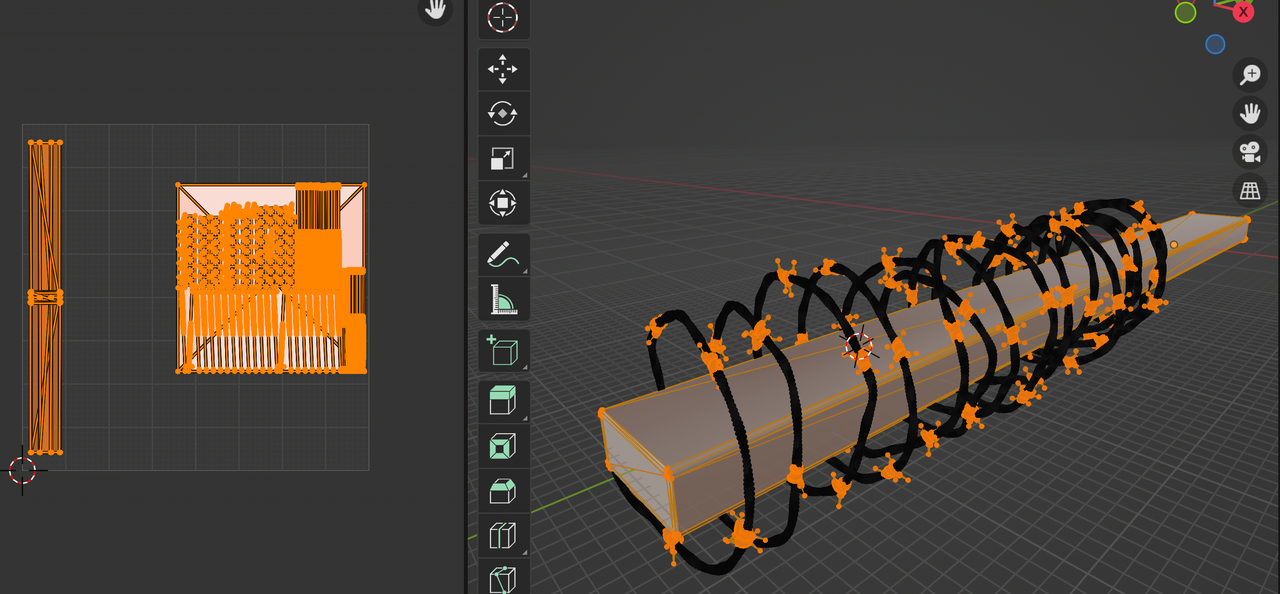Select the Measure tool

(502, 300)
